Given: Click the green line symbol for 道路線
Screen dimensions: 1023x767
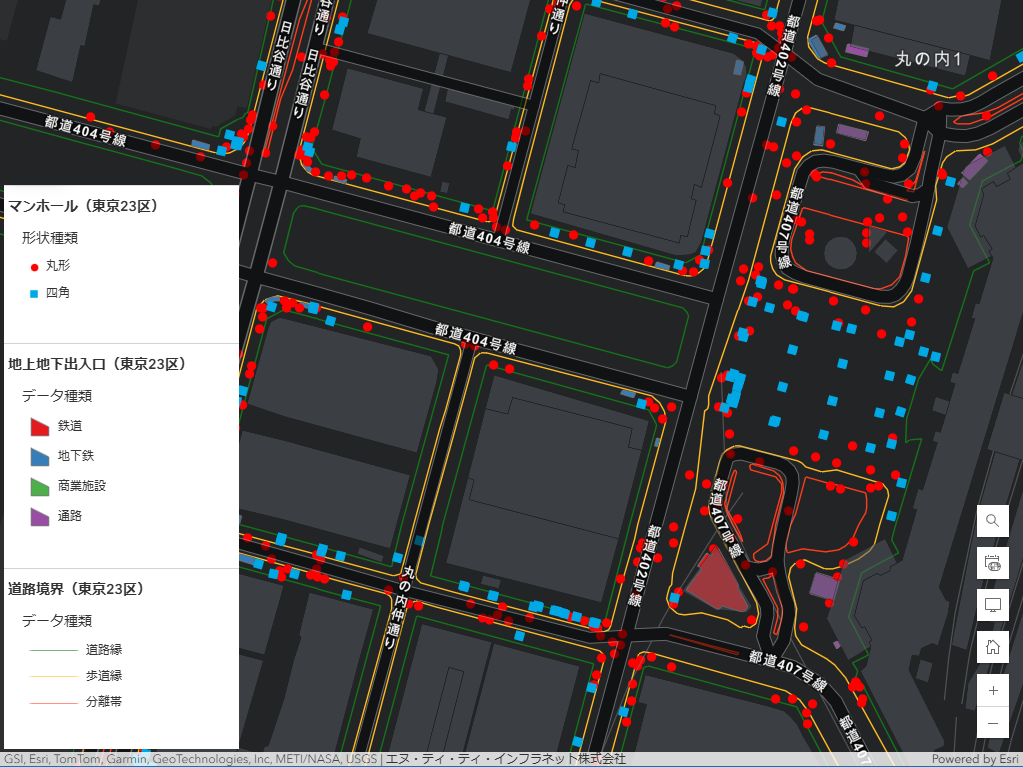Looking at the screenshot, I should click(53, 650).
